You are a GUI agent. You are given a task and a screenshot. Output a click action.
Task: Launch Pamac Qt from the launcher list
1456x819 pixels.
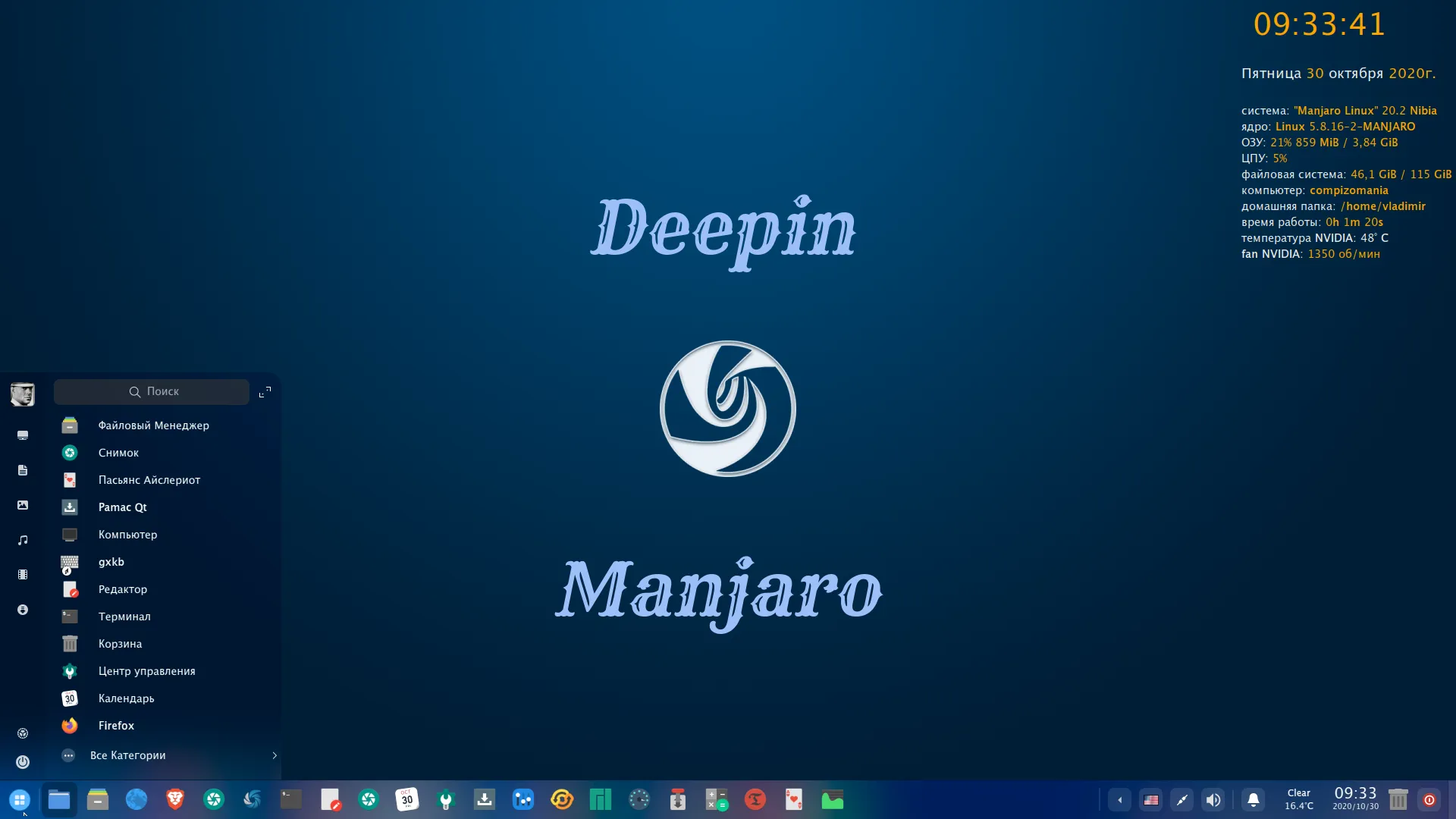pos(165,507)
